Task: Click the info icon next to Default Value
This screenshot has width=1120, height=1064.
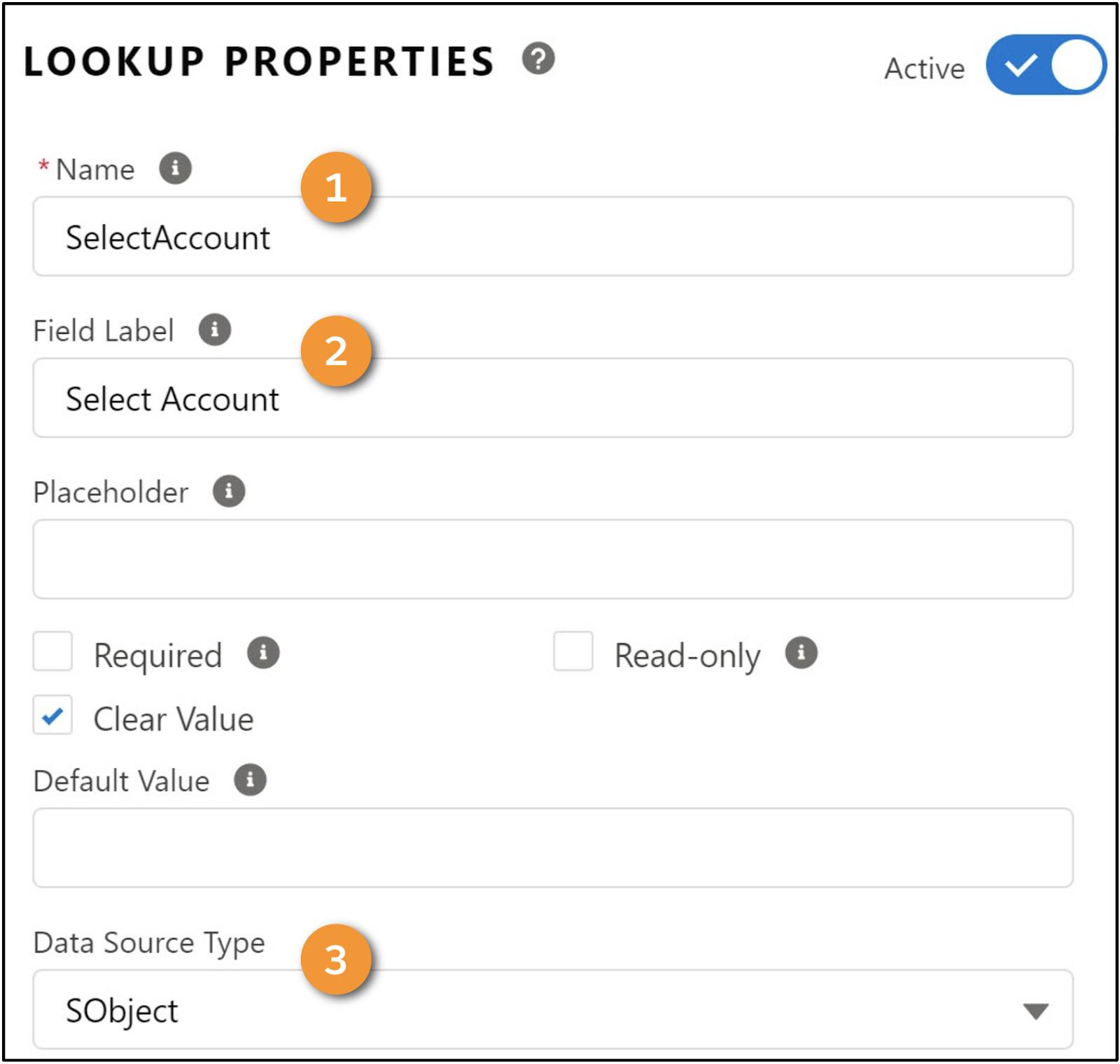Action: [x=250, y=780]
